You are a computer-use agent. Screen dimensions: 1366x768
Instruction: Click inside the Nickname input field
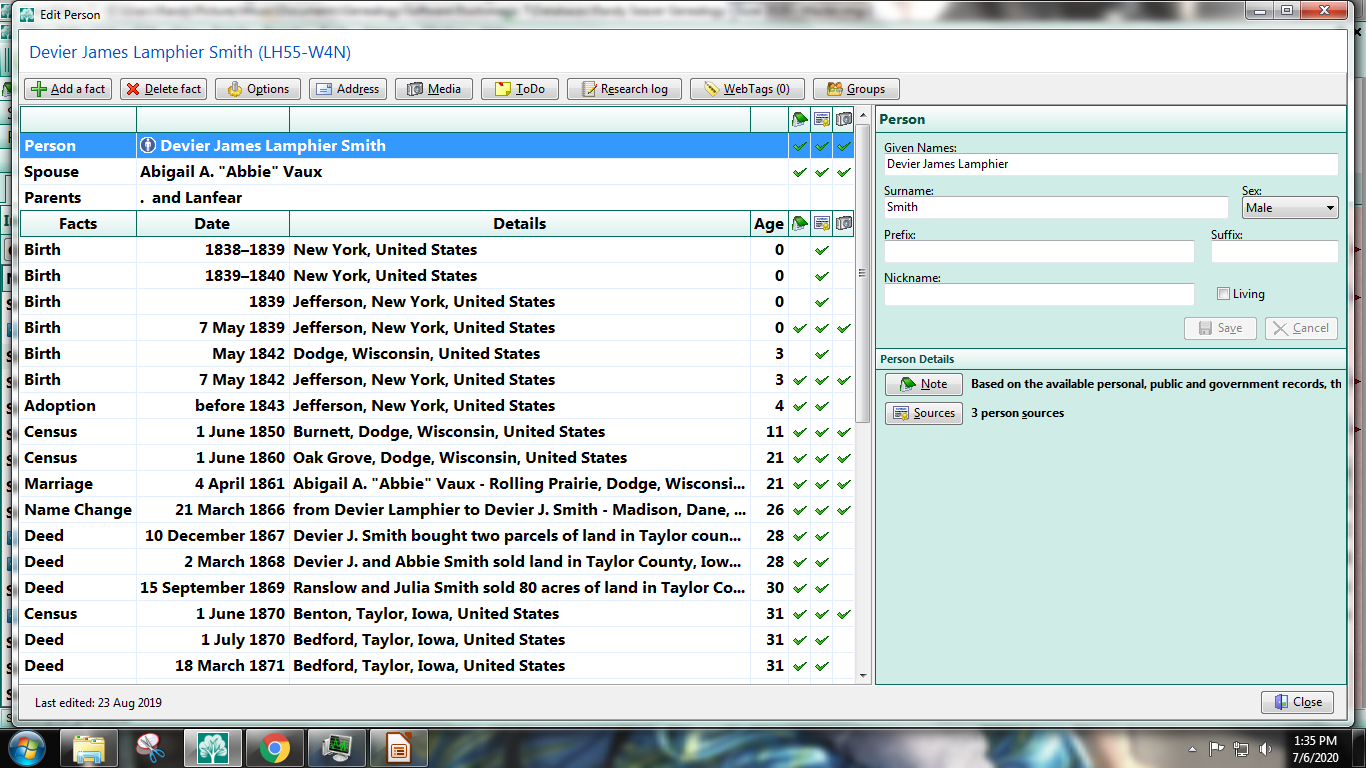1038,294
